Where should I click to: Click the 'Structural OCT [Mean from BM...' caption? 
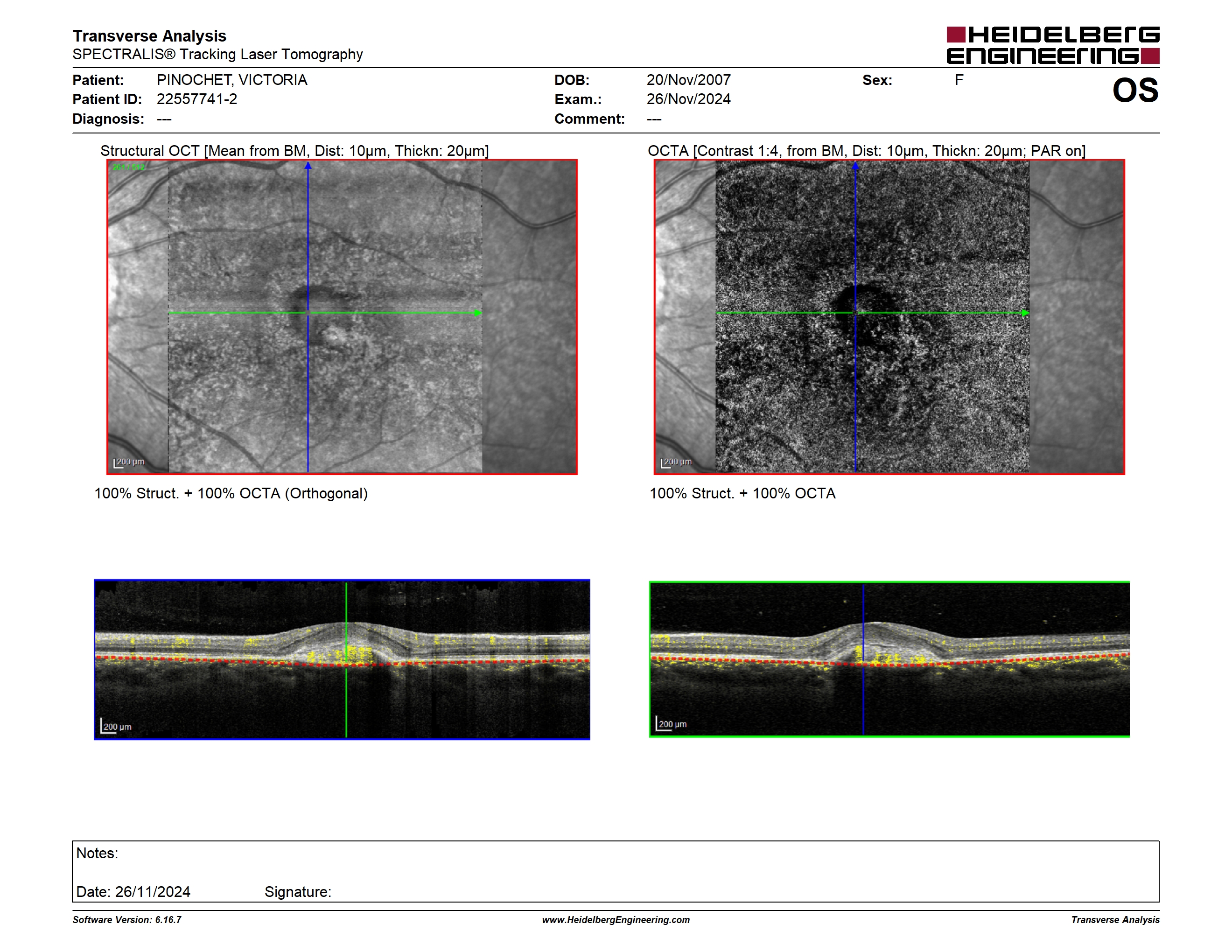(294, 151)
